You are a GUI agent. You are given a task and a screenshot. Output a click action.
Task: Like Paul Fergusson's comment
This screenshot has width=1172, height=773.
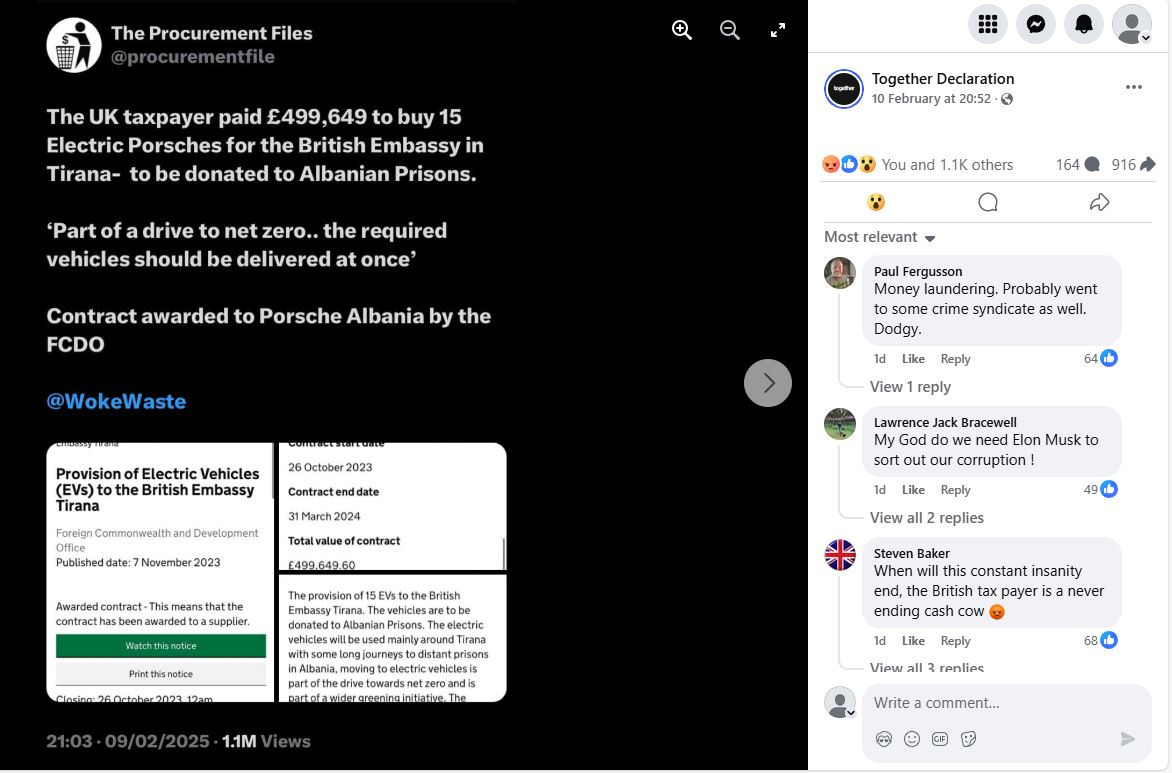tap(913, 359)
